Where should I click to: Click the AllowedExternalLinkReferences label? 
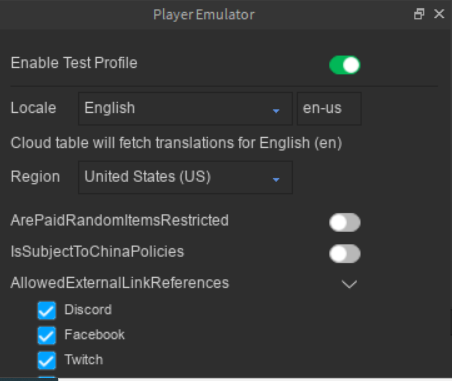(x=120, y=283)
